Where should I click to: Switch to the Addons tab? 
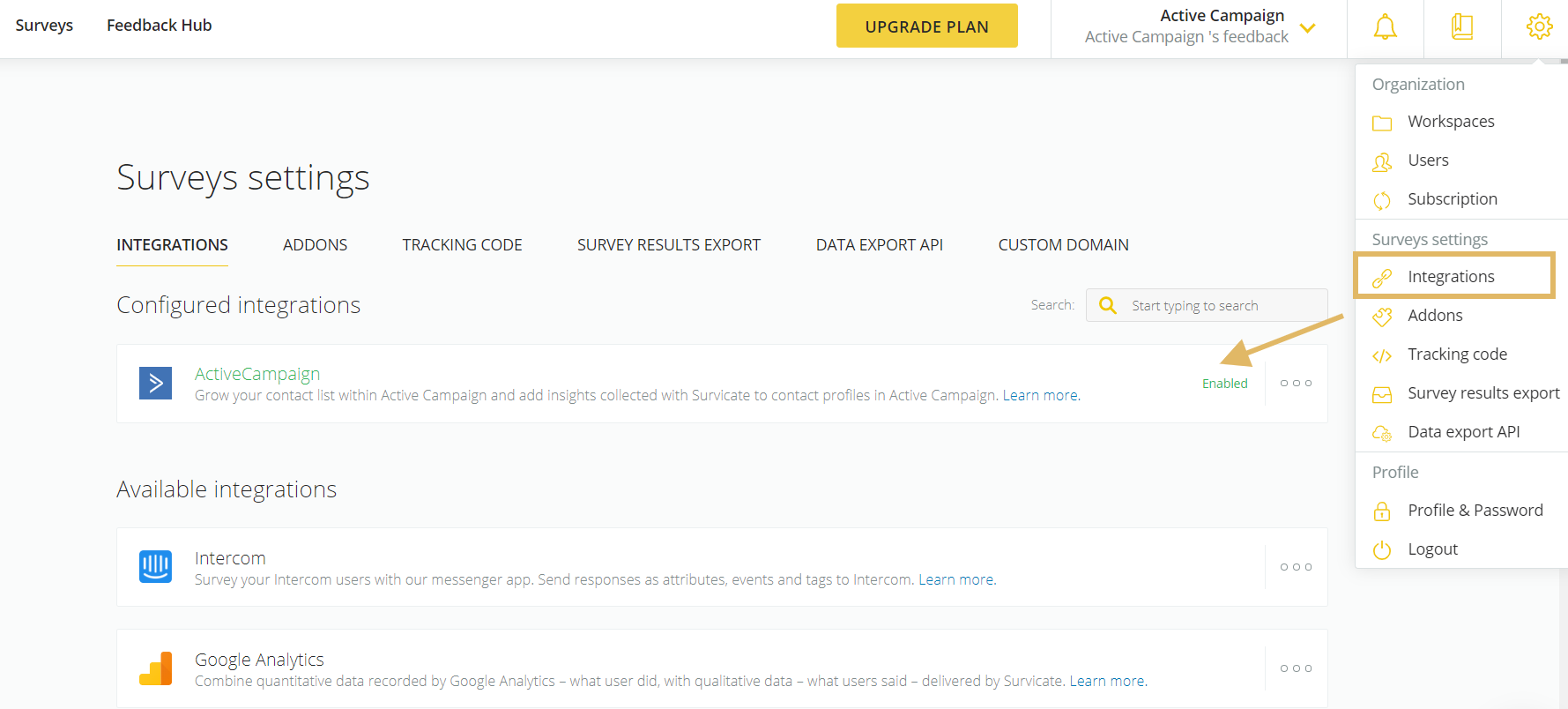315,245
